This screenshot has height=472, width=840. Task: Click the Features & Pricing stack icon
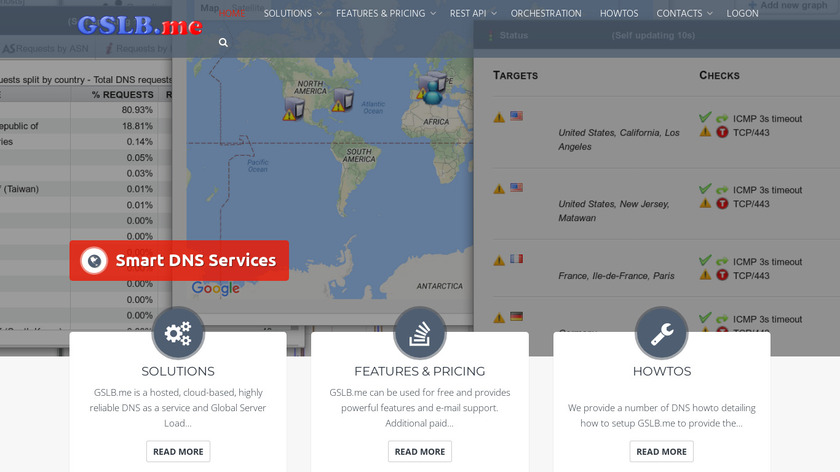coord(419,333)
